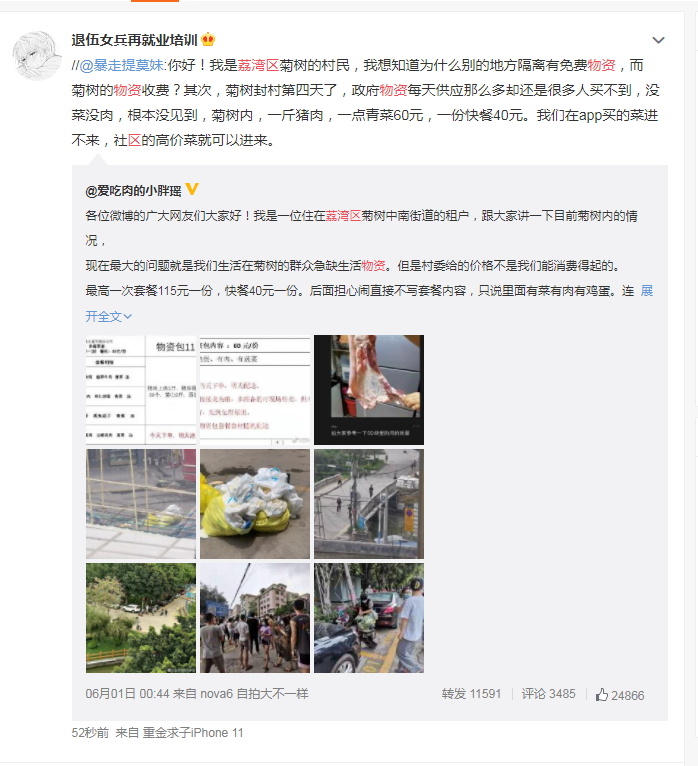The height and width of the screenshot is (766, 698).
Task: Click the crown membership badge icon
Action: 208,39
